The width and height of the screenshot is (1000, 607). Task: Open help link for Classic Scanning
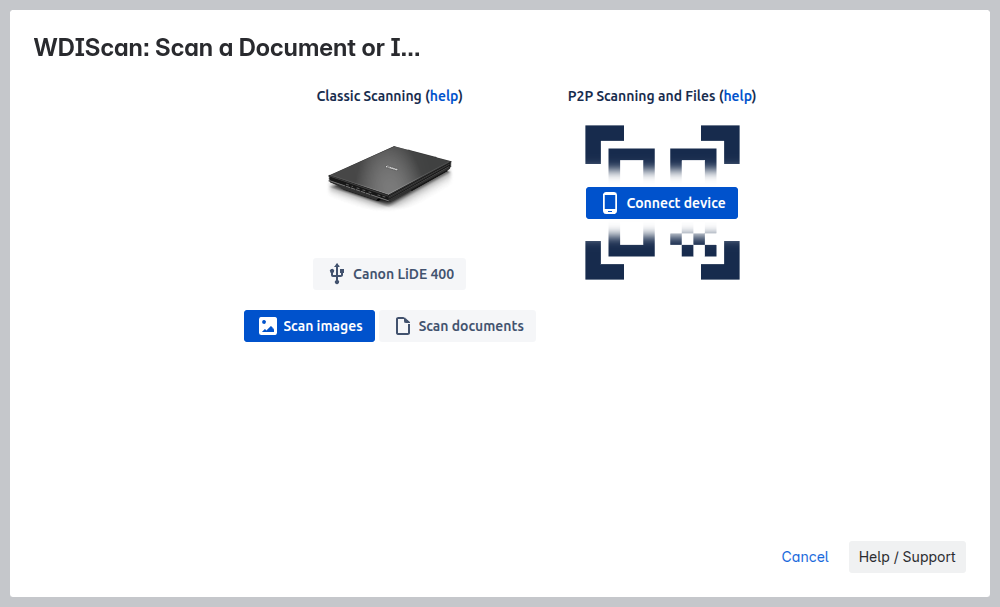pyautogui.click(x=445, y=96)
